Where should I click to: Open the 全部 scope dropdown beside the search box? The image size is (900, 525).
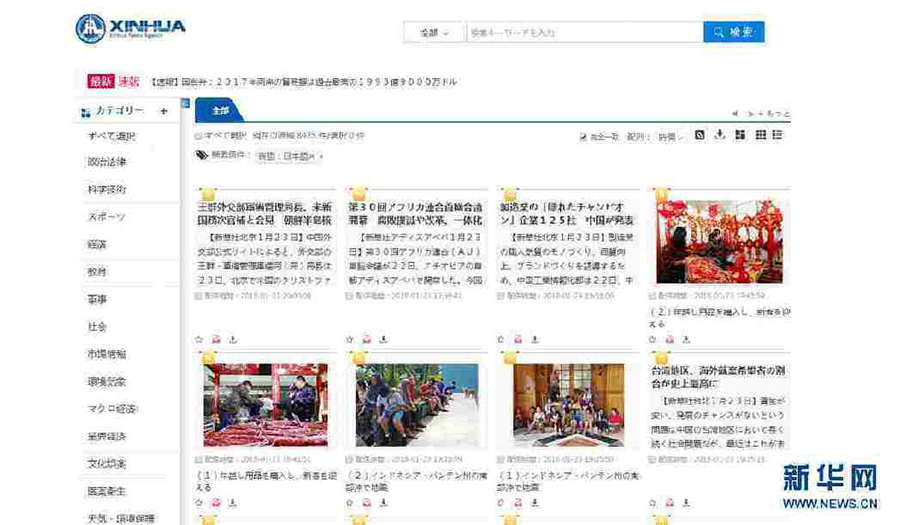pyautogui.click(x=433, y=33)
